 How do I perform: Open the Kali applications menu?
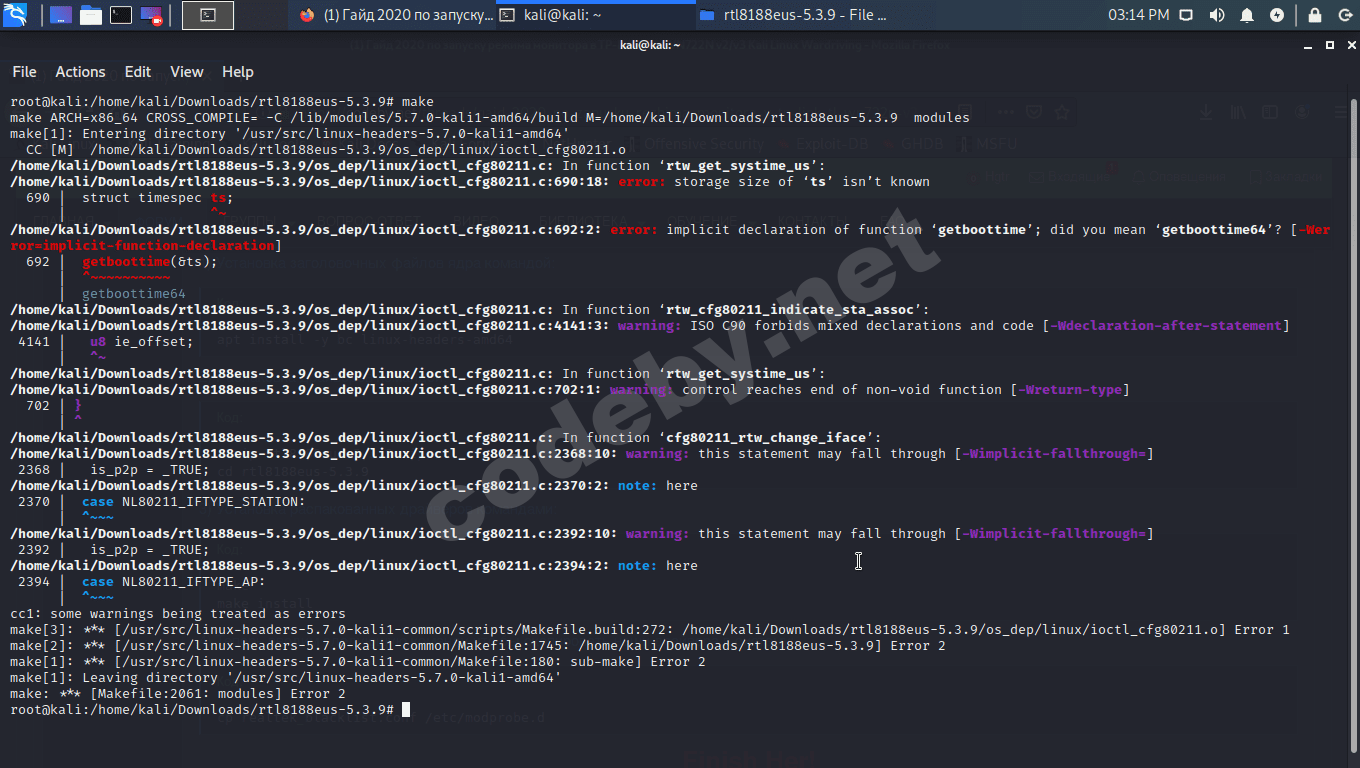[13, 14]
